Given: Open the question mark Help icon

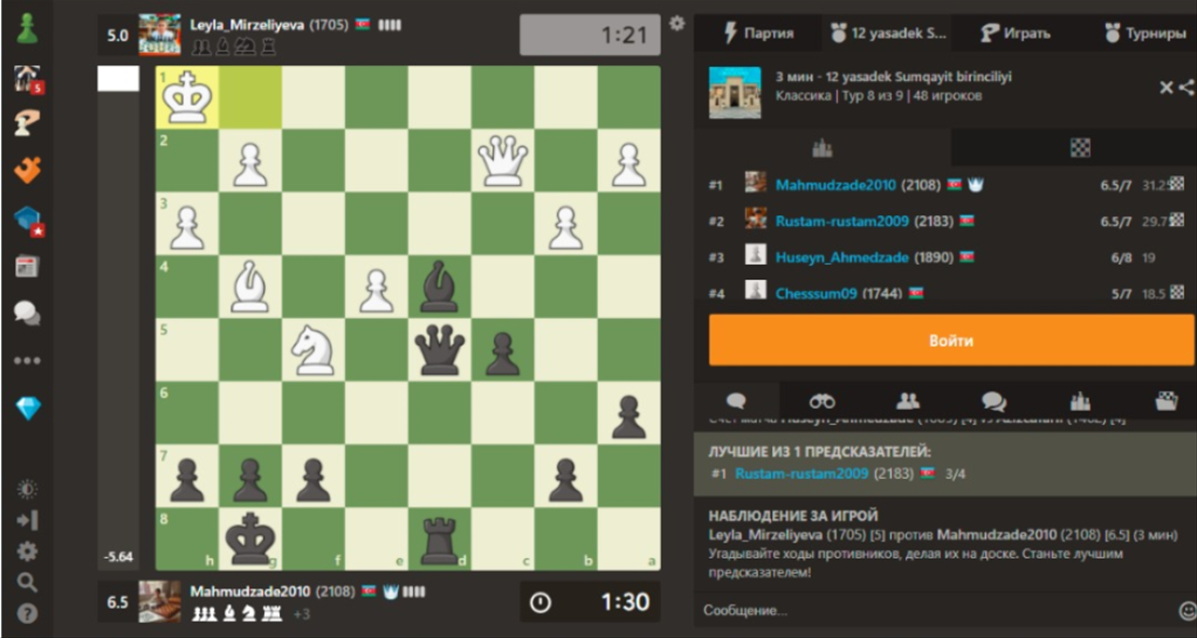Looking at the screenshot, I should pyautogui.click(x=27, y=614).
